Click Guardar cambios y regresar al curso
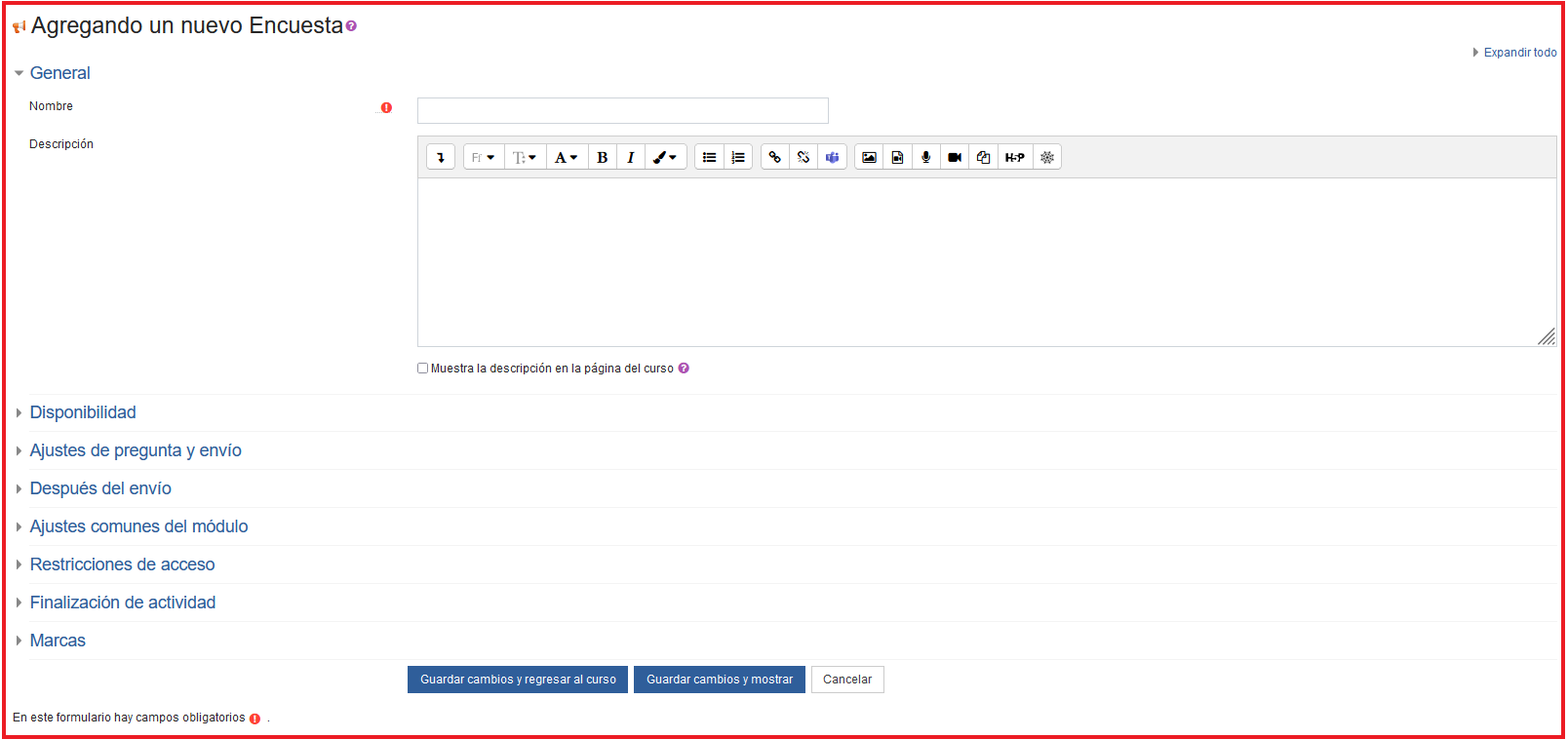The image size is (1568, 739). [x=518, y=680]
